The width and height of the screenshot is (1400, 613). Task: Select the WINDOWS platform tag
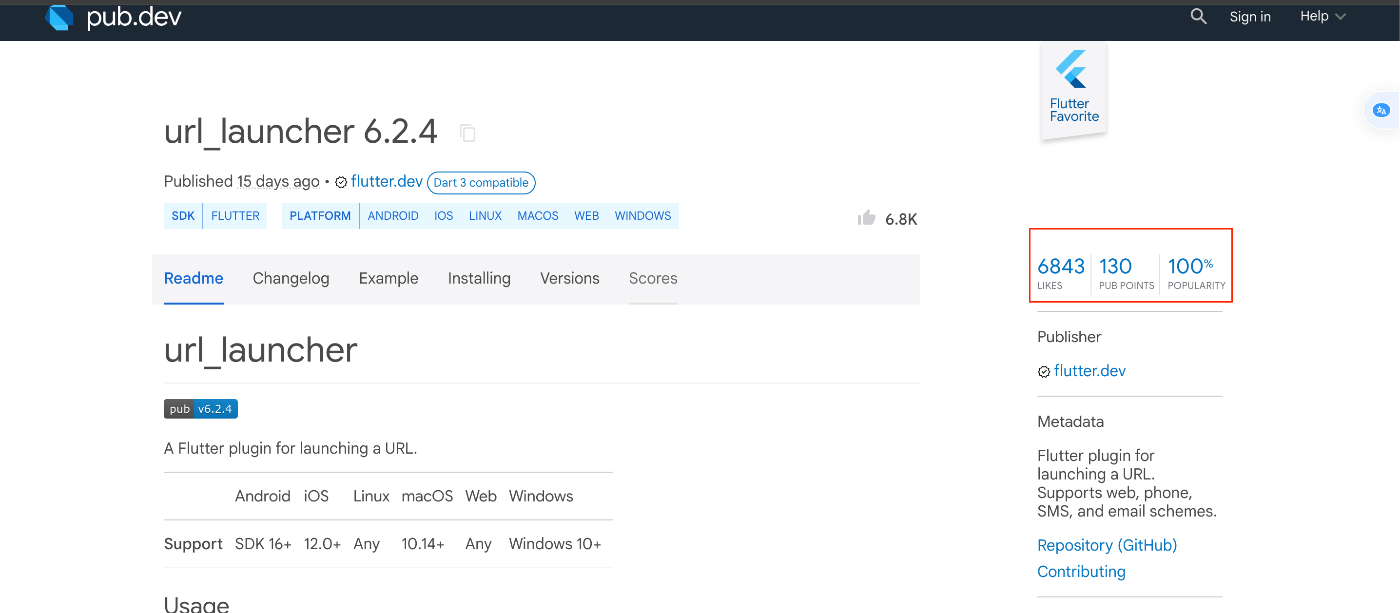(x=643, y=216)
